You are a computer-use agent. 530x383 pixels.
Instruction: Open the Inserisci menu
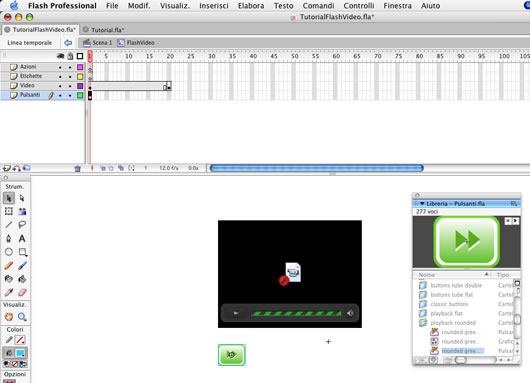pyautogui.click(x=214, y=6)
